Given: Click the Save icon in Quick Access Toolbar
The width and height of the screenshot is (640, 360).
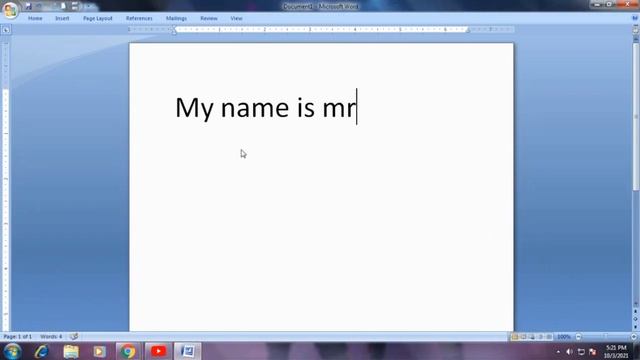Looking at the screenshot, I should coord(28,6).
